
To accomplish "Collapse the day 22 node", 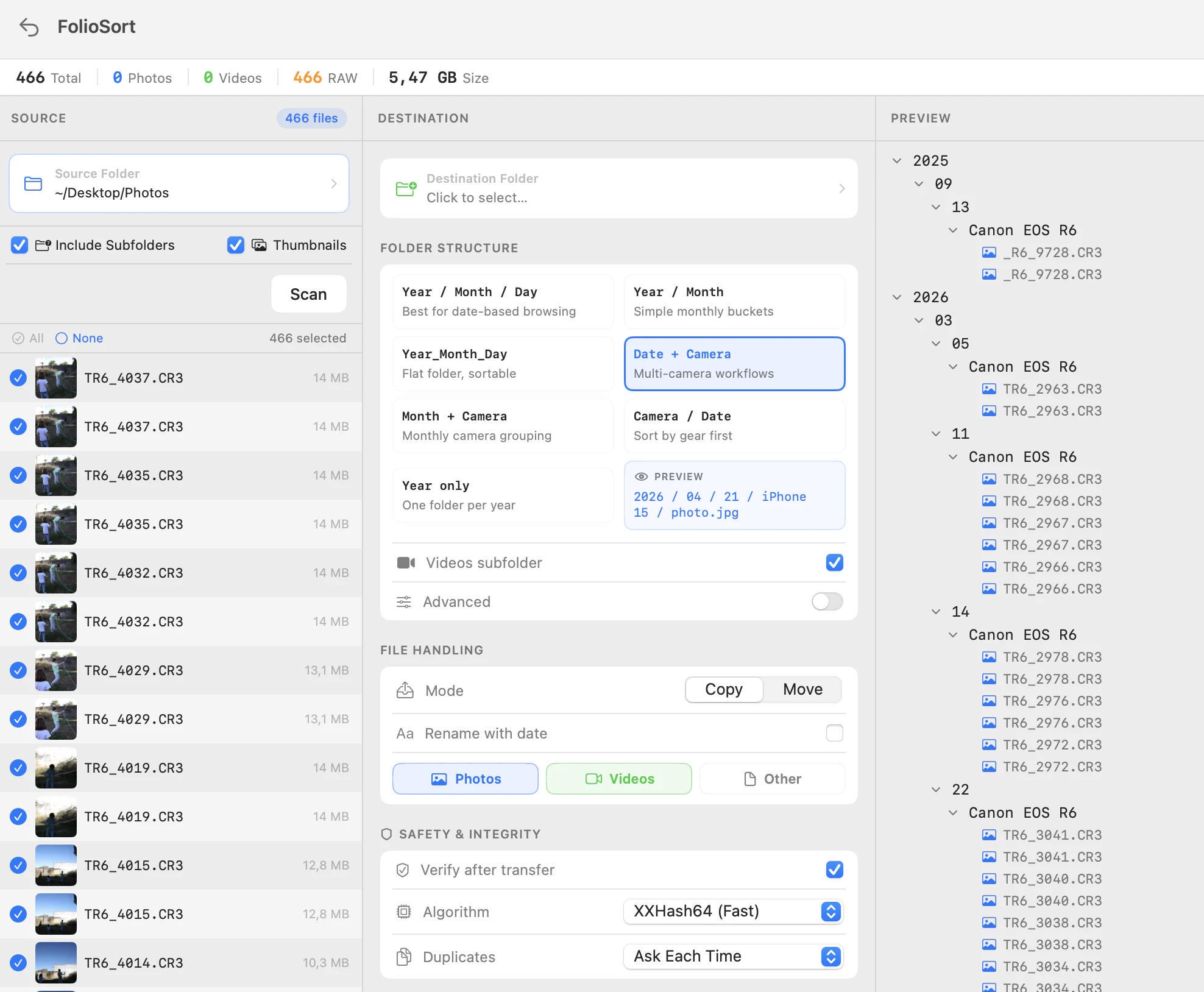I will (x=936, y=790).
